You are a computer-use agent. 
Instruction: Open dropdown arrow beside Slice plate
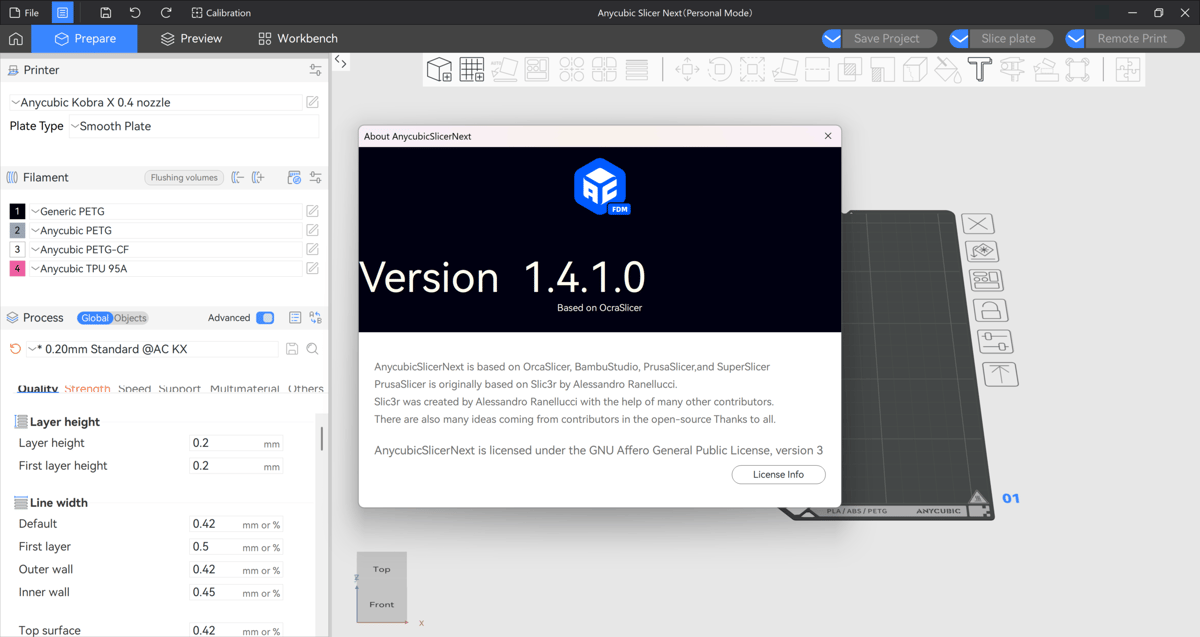(959, 39)
